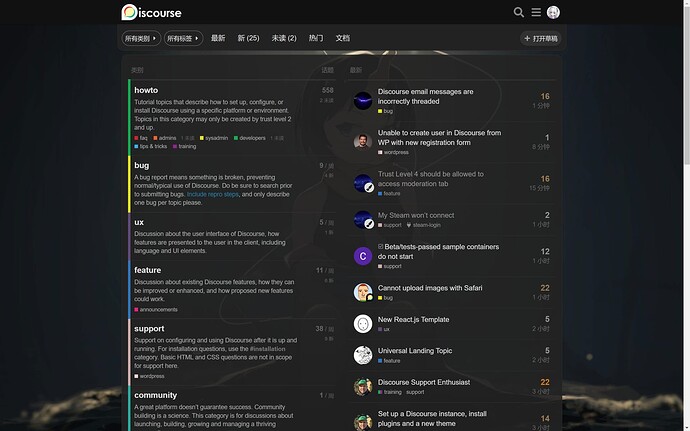690x431 pixels.
Task: Open avatar of 'Discourse Support Enthusiast' topic
Action: point(363,387)
